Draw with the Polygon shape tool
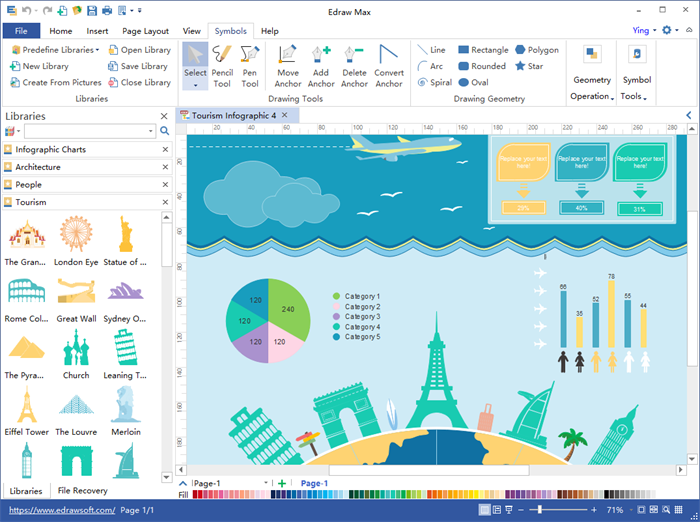The width and height of the screenshot is (700, 522). [x=536, y=50]
